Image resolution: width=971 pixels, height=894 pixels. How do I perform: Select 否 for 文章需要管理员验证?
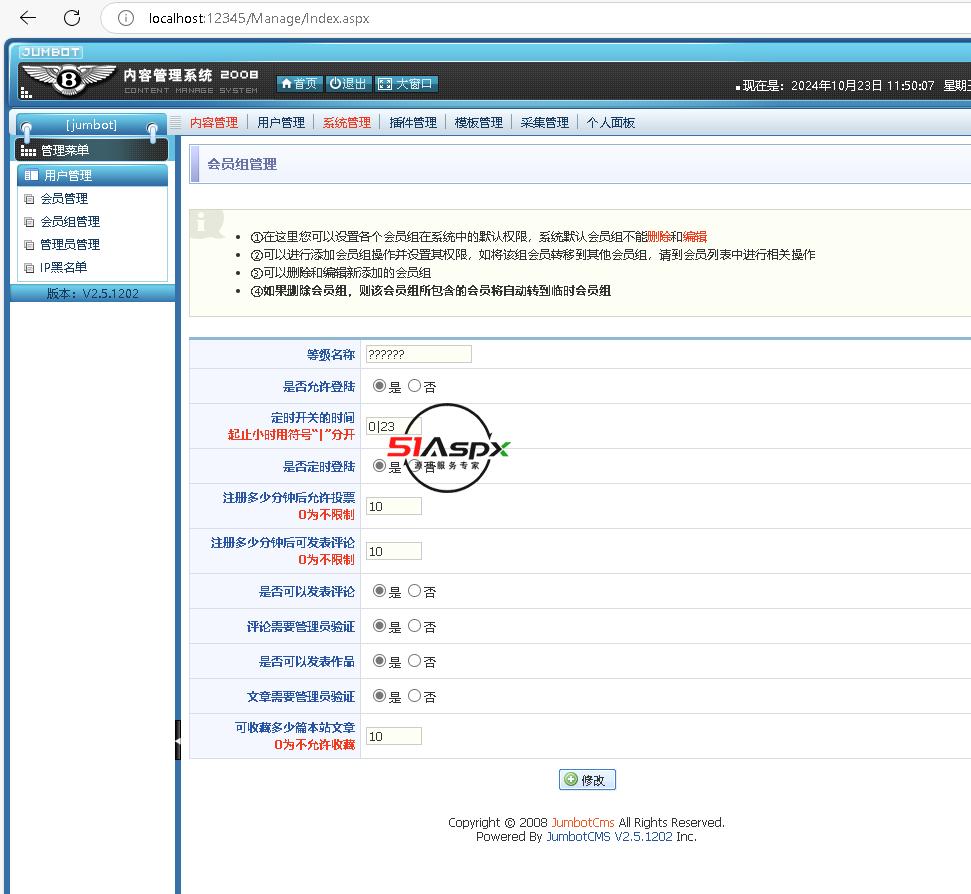coord(415,696)
